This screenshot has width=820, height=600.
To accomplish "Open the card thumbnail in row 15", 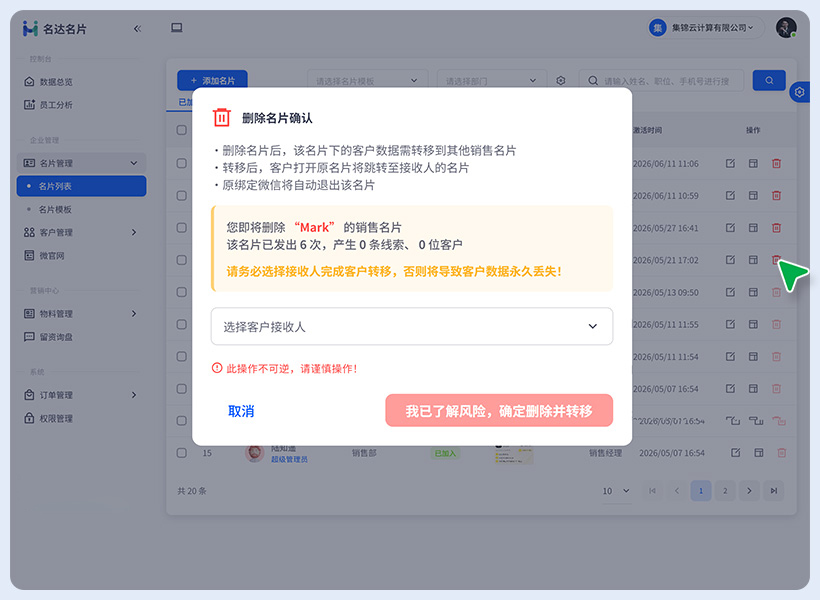I will pyautogui.click(x=514, y=454).
